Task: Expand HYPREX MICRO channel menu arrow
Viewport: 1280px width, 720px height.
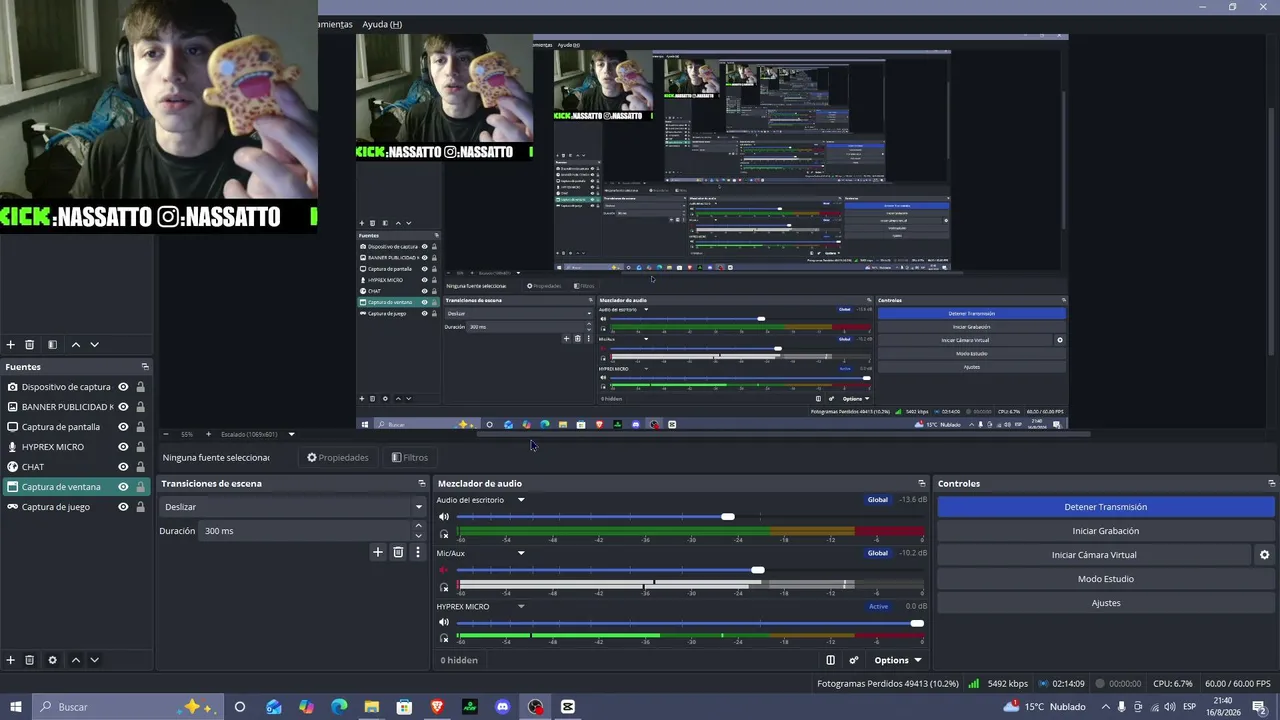Action: click(x=521, y=606)
